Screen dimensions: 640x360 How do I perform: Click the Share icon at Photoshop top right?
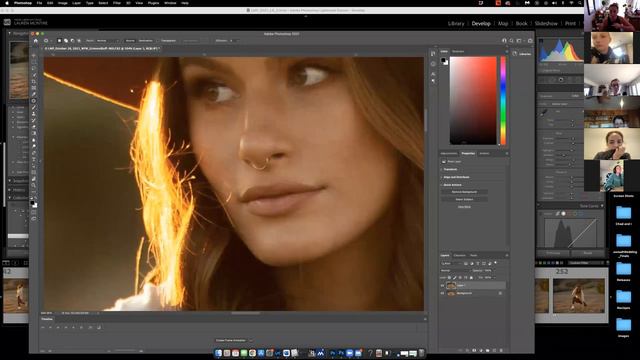click(x=530, y=41)
